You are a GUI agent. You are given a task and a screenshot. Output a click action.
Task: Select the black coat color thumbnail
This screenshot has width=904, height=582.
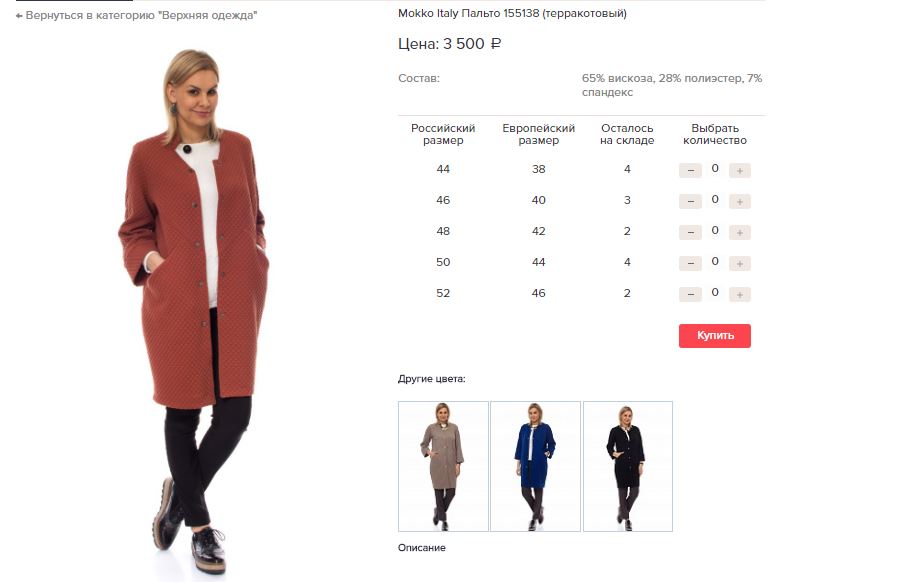628,466
